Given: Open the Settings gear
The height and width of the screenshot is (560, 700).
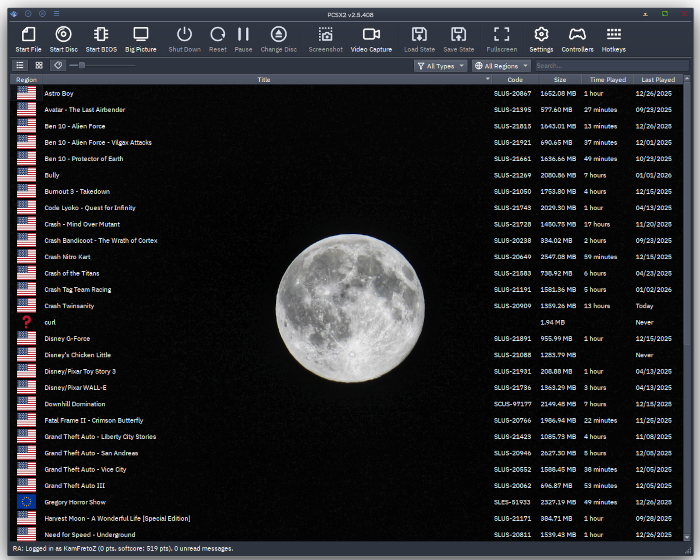Looking at the screenshot, I should (541, 39).
